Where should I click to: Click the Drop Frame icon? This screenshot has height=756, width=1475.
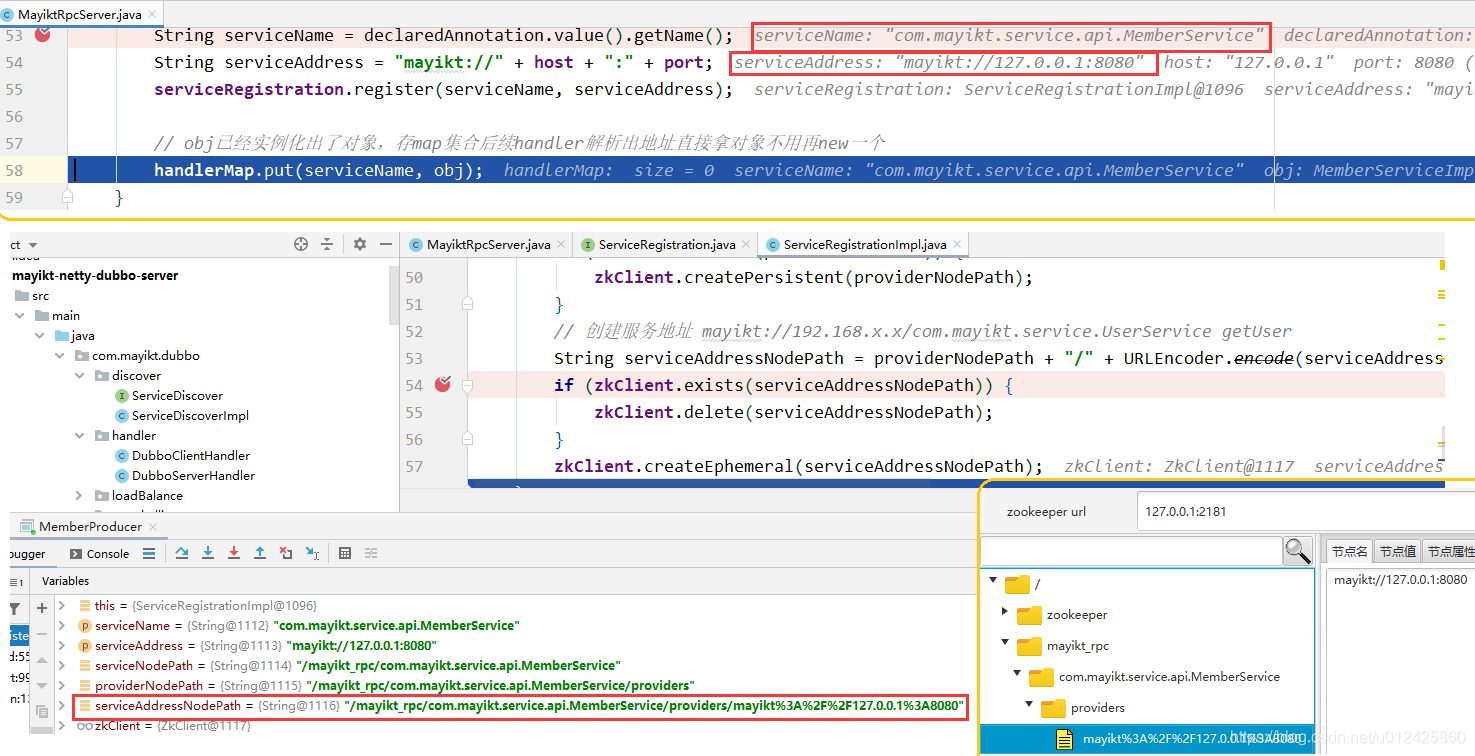[x=286, y=553]
